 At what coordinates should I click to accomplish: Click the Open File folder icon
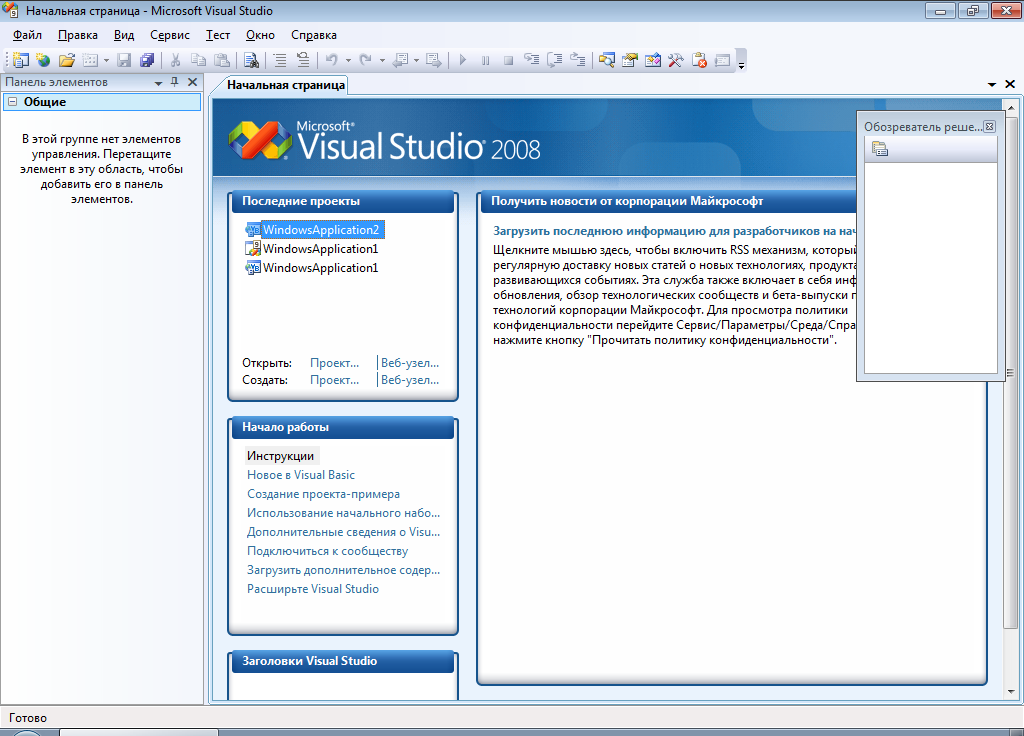click(67, 60)
